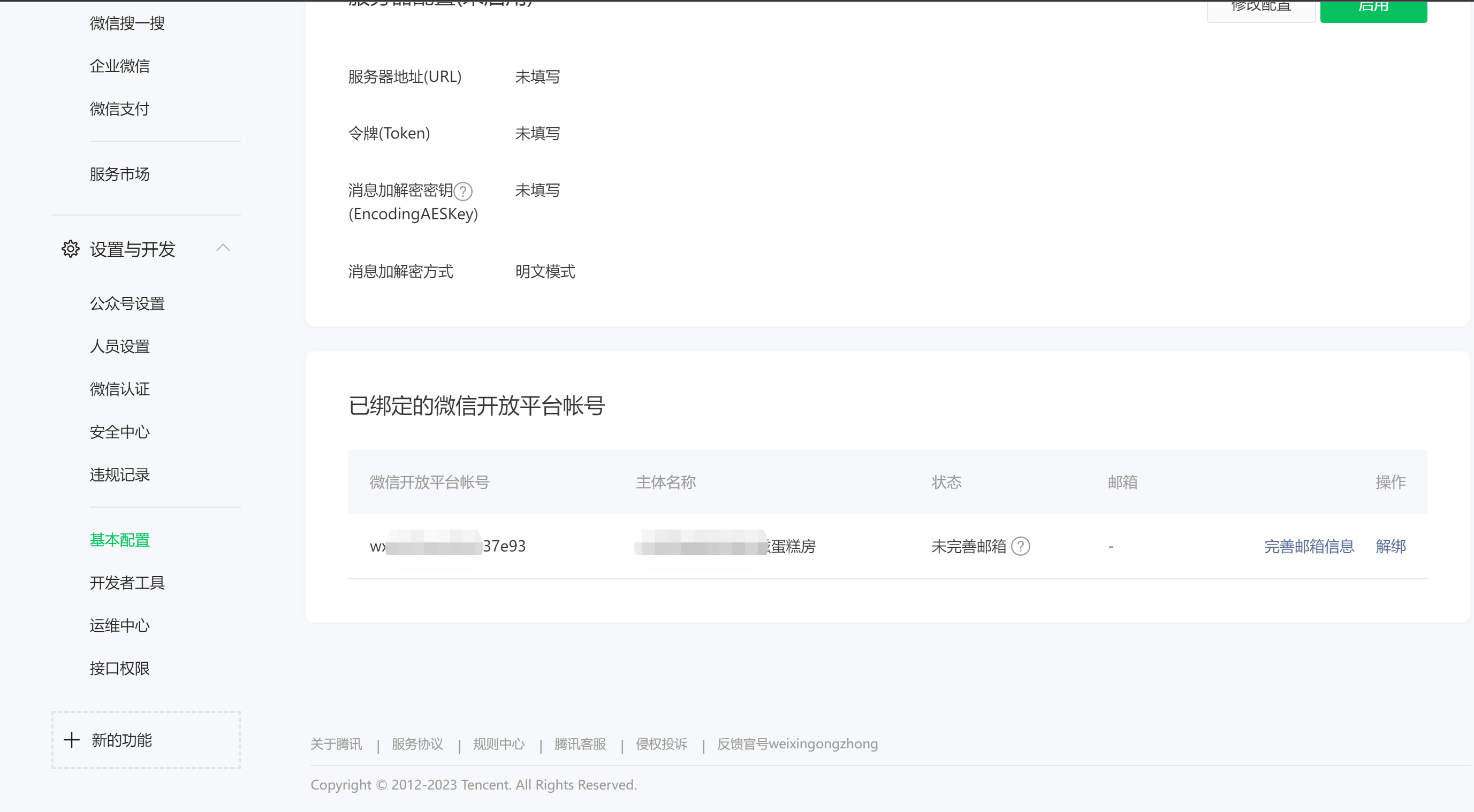Collapse the 设置与开发 section chevron
Screen dimensions: 1474x812
[223, 248]
